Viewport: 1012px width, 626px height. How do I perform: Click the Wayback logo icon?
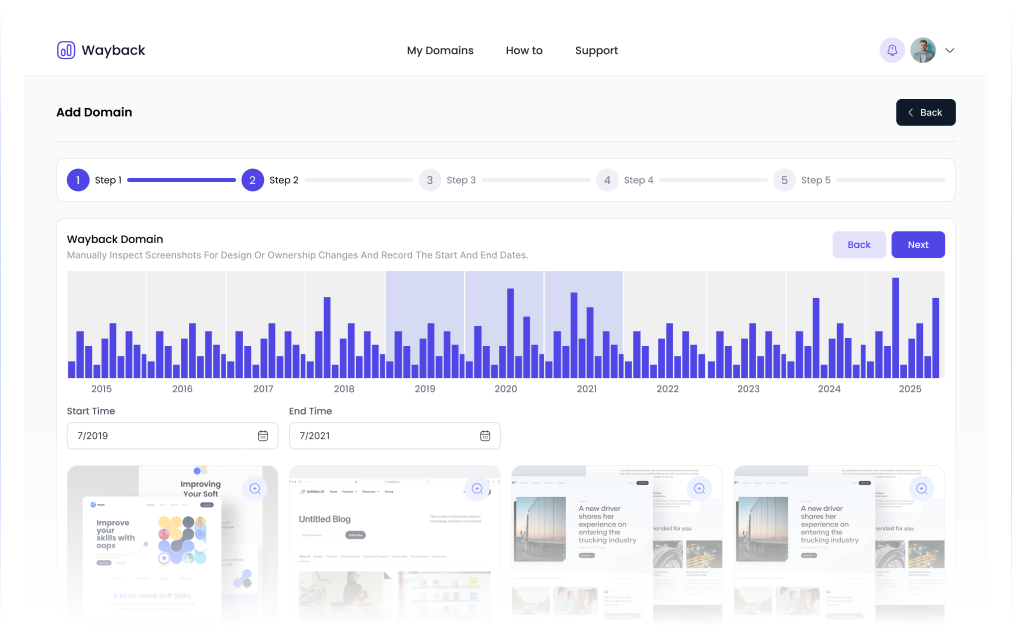coord(66,50)
